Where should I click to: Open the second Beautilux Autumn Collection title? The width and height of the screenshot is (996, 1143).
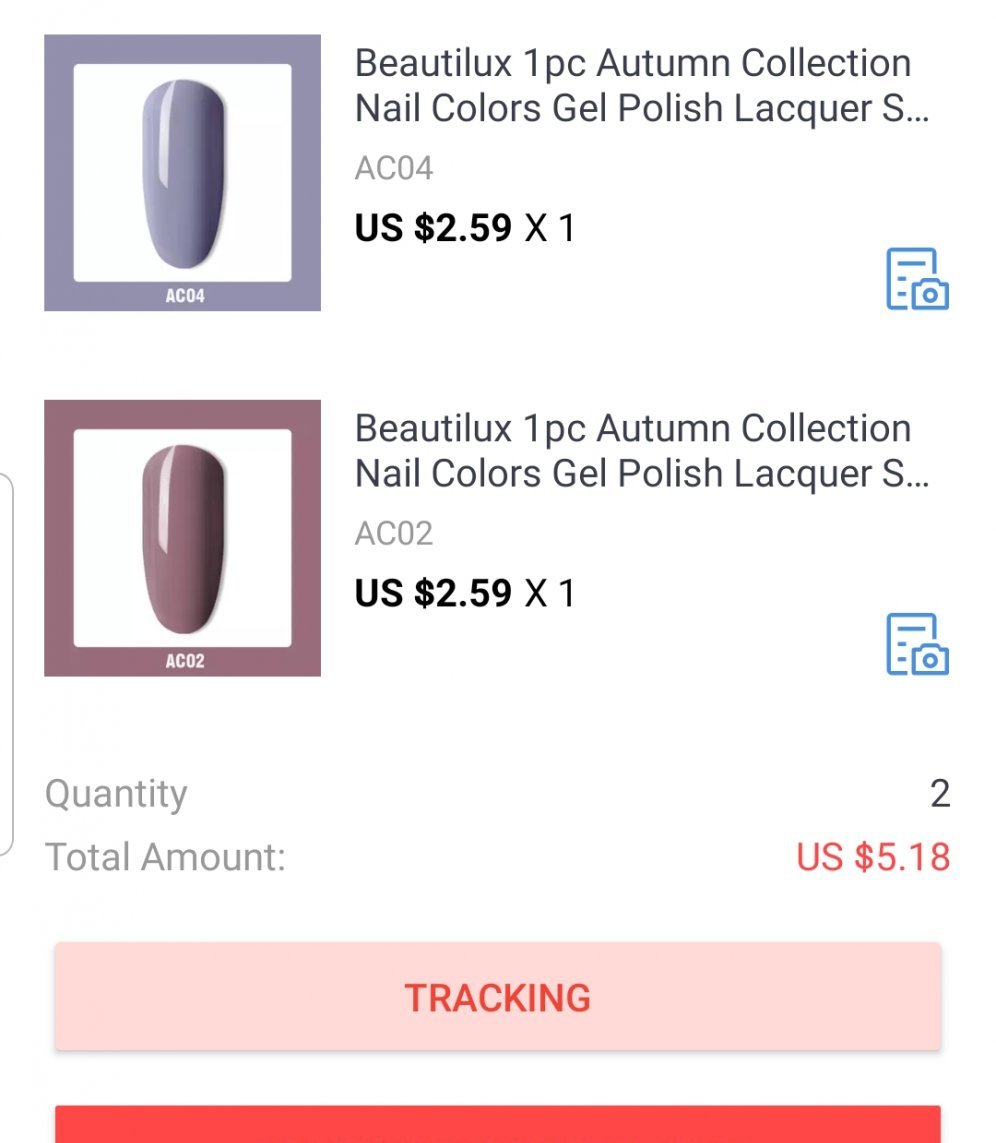(x=641, y=450)
